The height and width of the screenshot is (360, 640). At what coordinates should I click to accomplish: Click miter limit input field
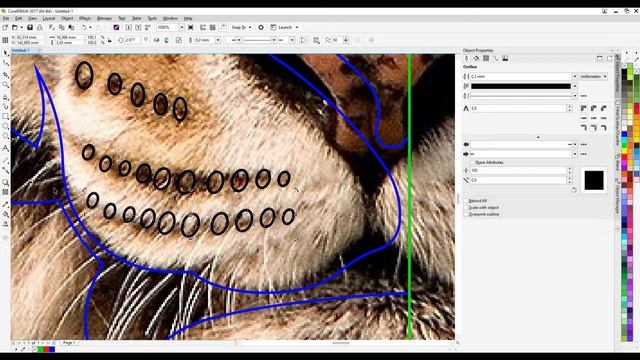coord(518,108)
